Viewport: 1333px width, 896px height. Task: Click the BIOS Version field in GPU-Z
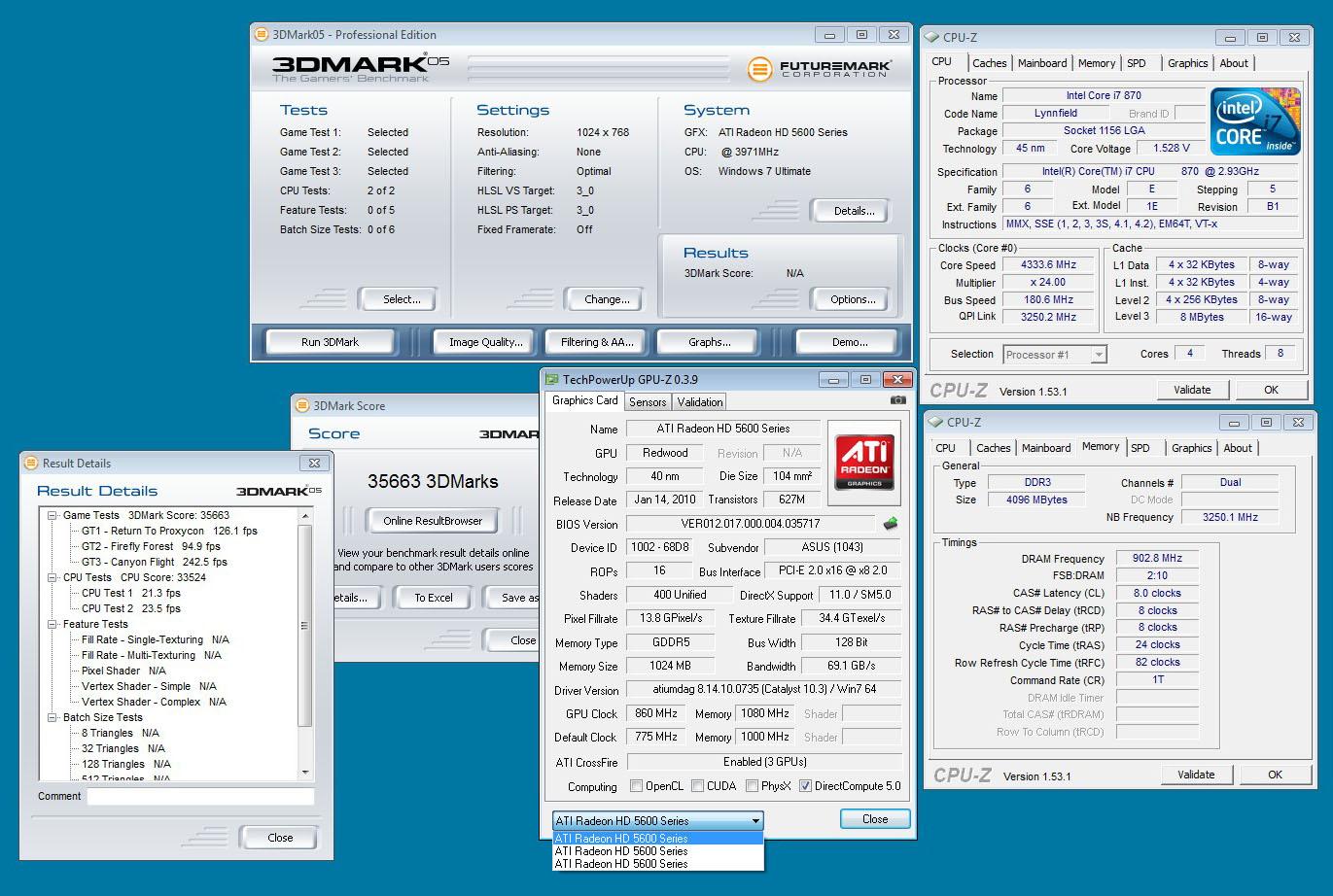(x=750, y=525)
